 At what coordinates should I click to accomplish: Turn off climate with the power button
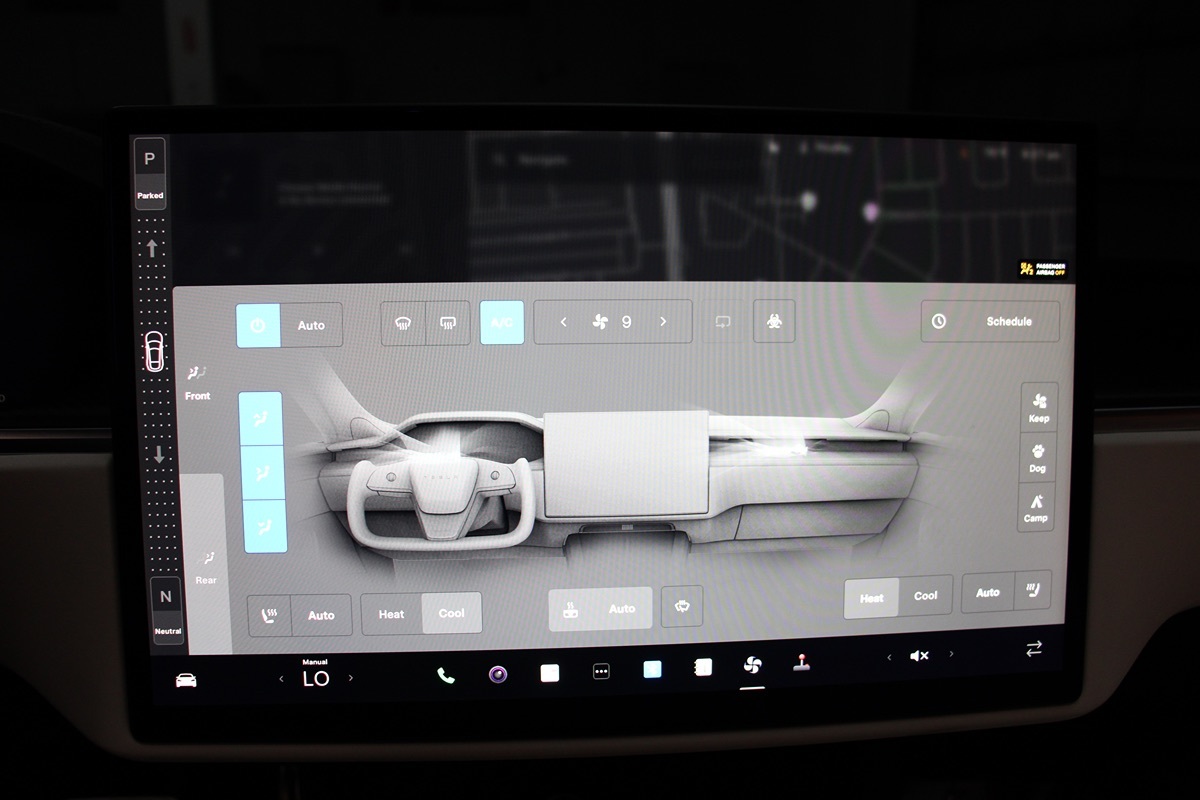(258, 325)
